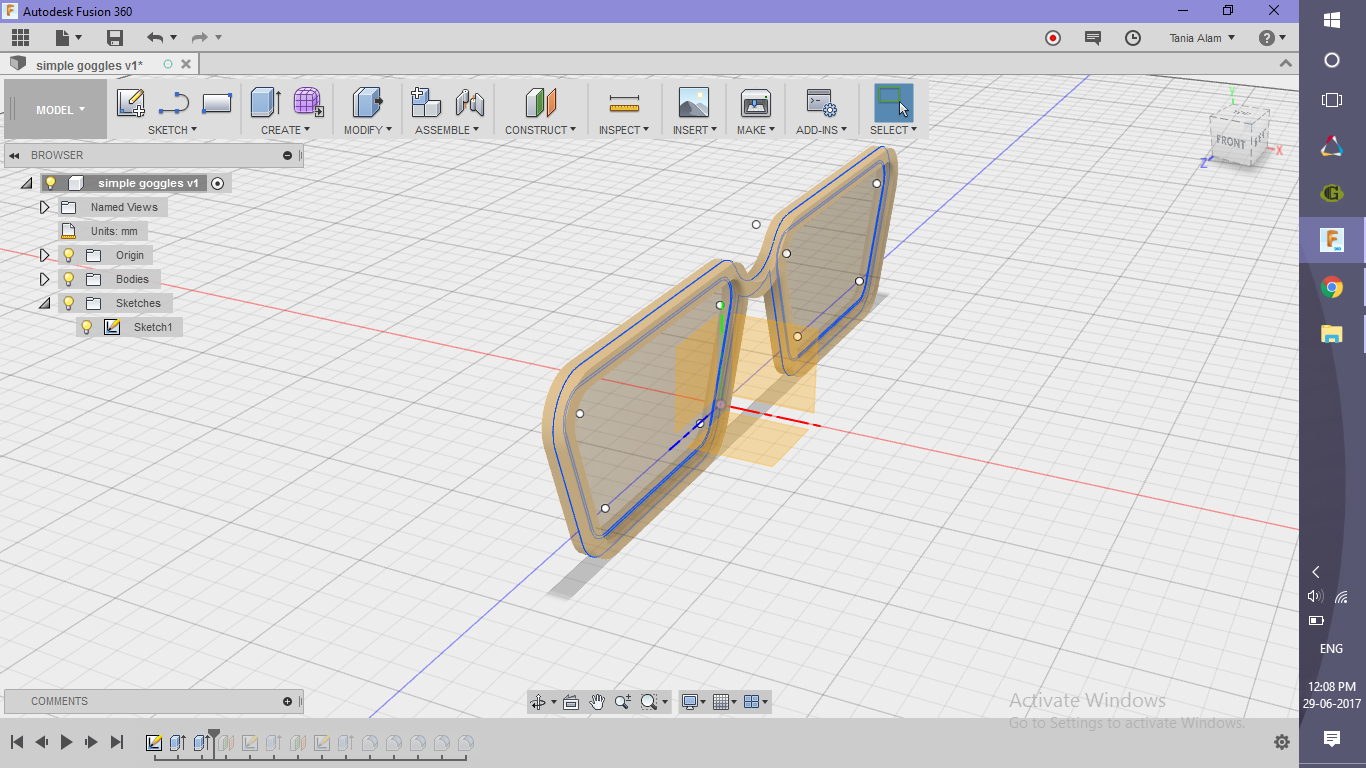
Task: Collapse the simple goggles v1 root node
Action: [x=26, y=183]
